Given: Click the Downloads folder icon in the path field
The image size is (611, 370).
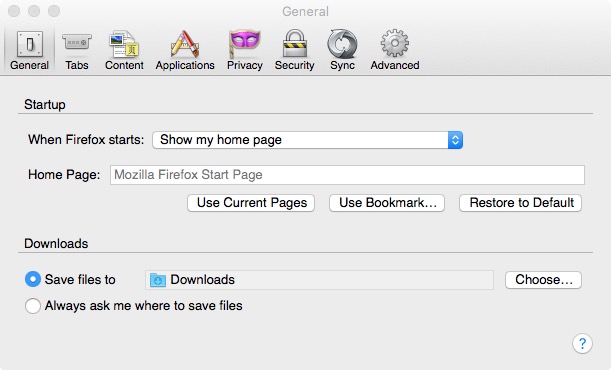Looking at the screenshot, I should coord(158,280).
